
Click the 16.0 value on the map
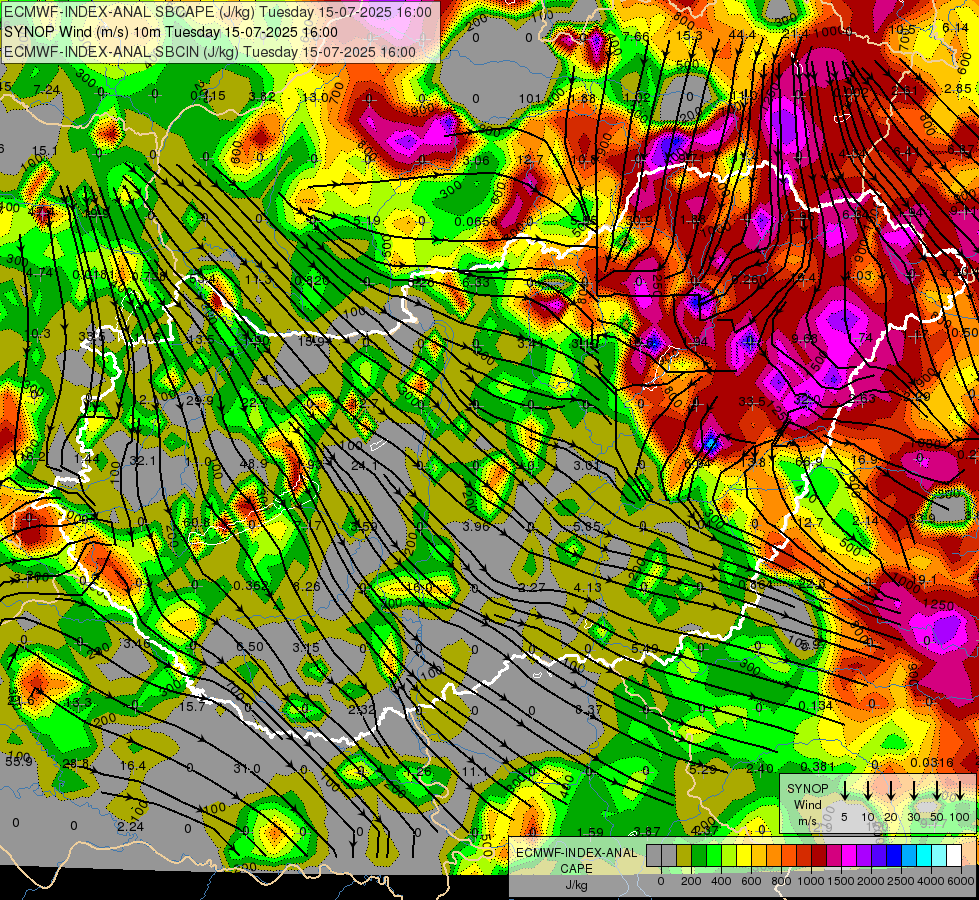[x=419, y=588]
